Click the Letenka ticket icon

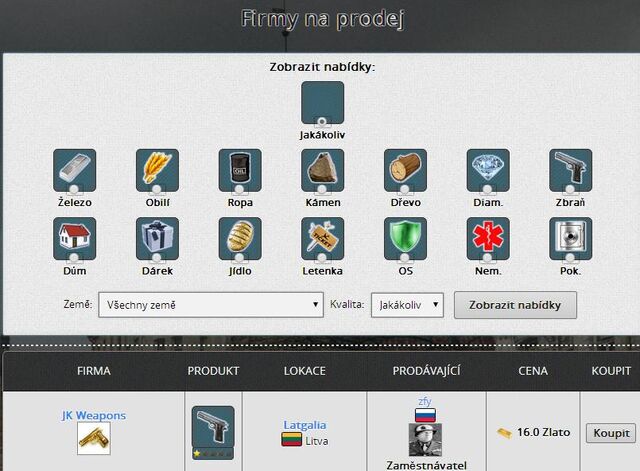coord(322,238)
